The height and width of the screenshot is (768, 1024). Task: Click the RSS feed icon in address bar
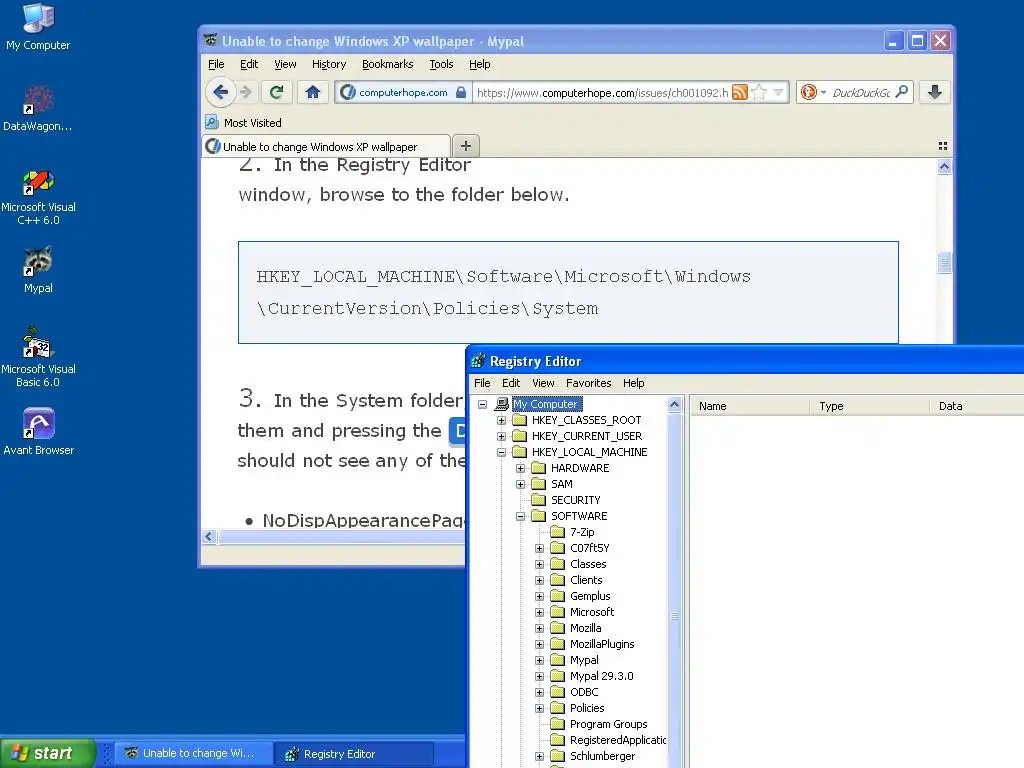(739, 92)
